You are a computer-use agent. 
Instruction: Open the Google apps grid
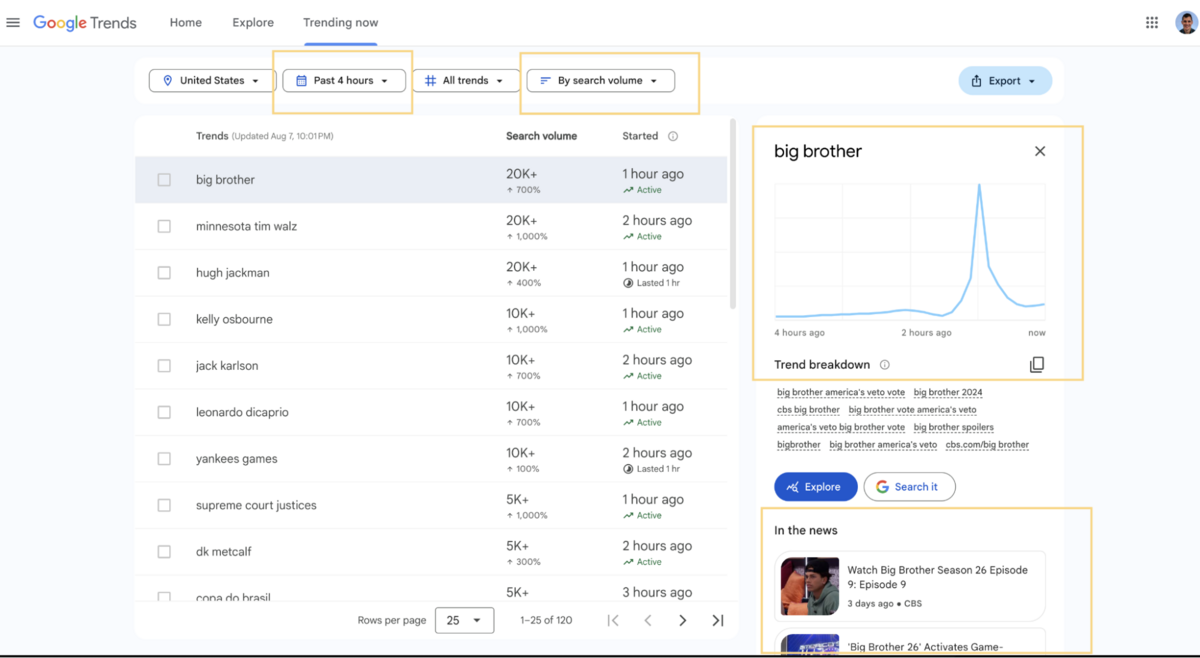pyautogui.click(x=1152, y=22)
